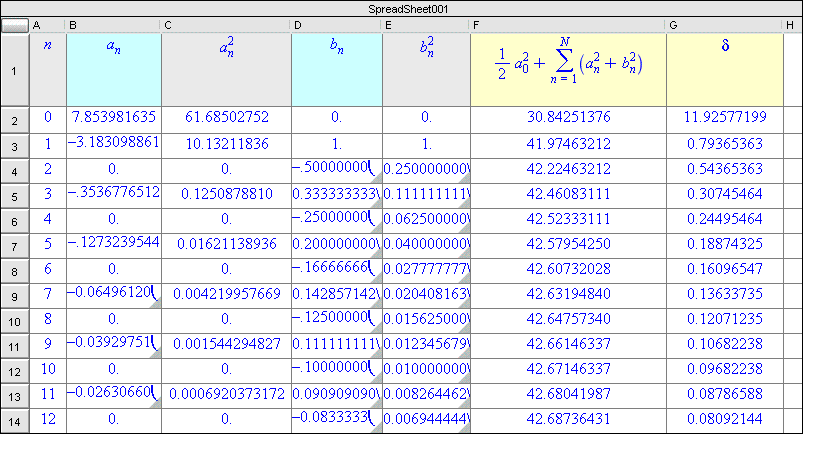Click column F header
This screenshot has width=823, height=454.
click(x=568, y=25)
